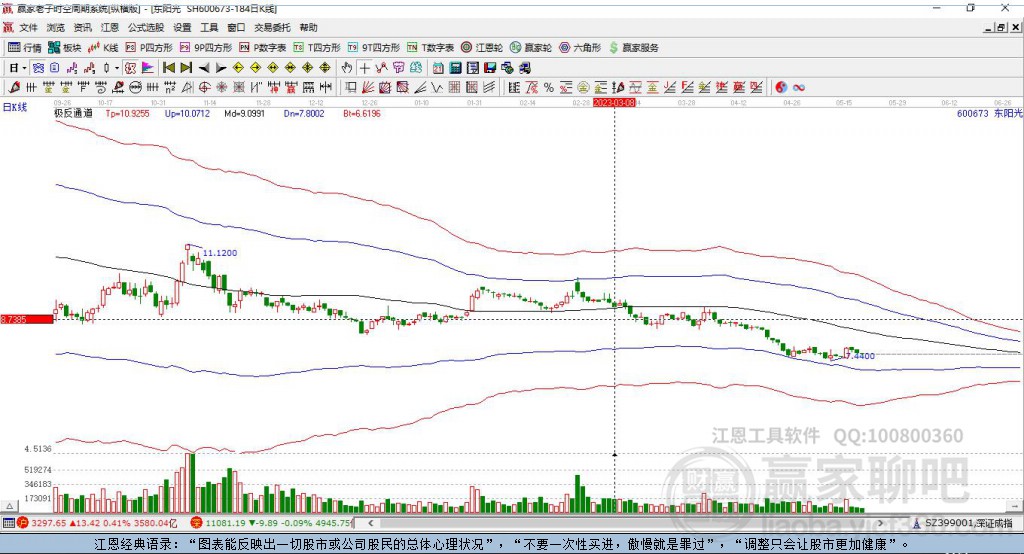Open the 浏览 menu

point(56,27)
